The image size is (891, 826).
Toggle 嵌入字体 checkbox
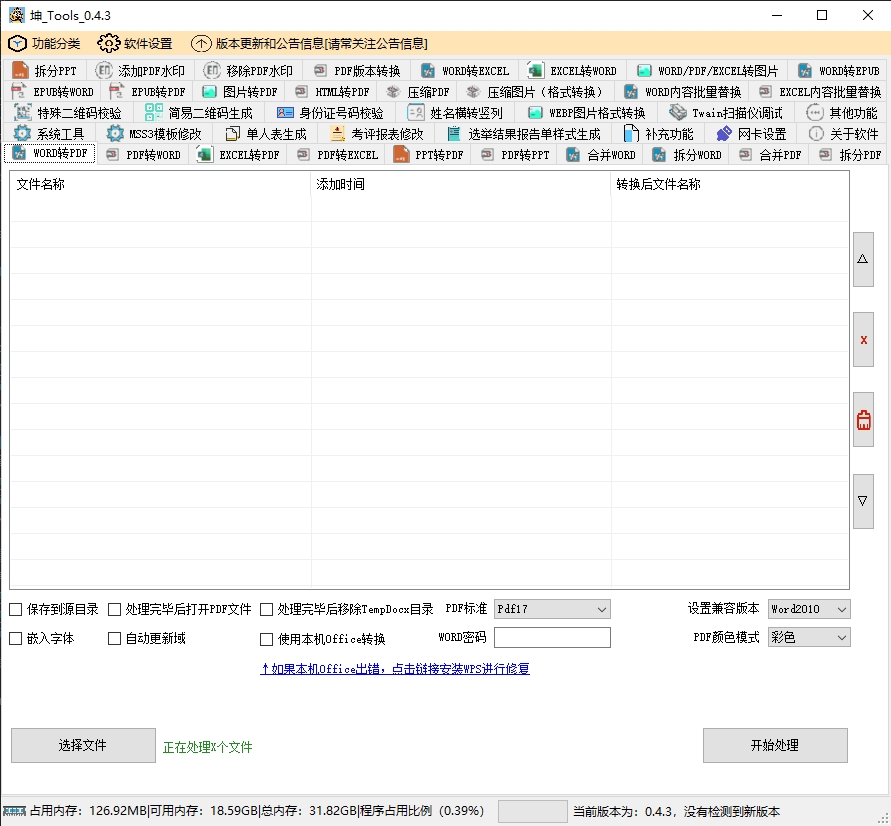pyautogui.click(x=16, y=638)
